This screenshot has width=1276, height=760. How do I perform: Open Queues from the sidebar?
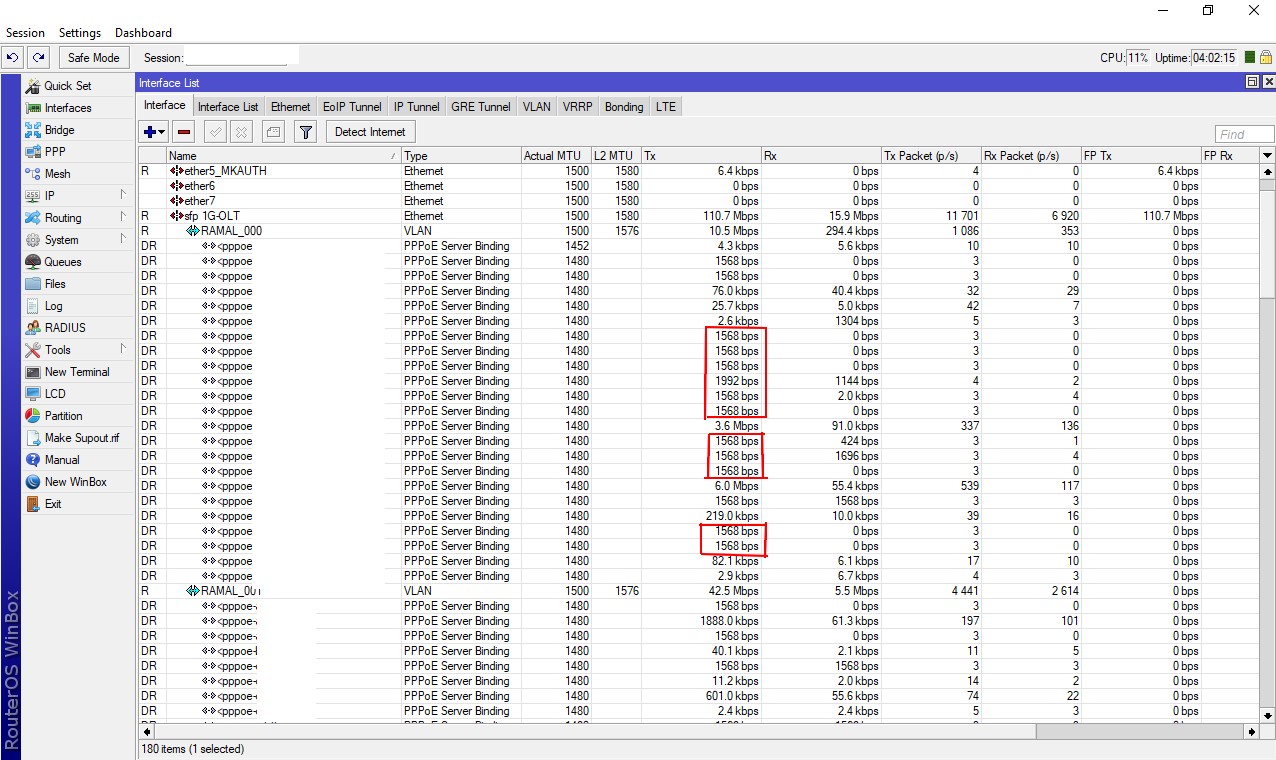pyautogui.click(x=62, y=262)
